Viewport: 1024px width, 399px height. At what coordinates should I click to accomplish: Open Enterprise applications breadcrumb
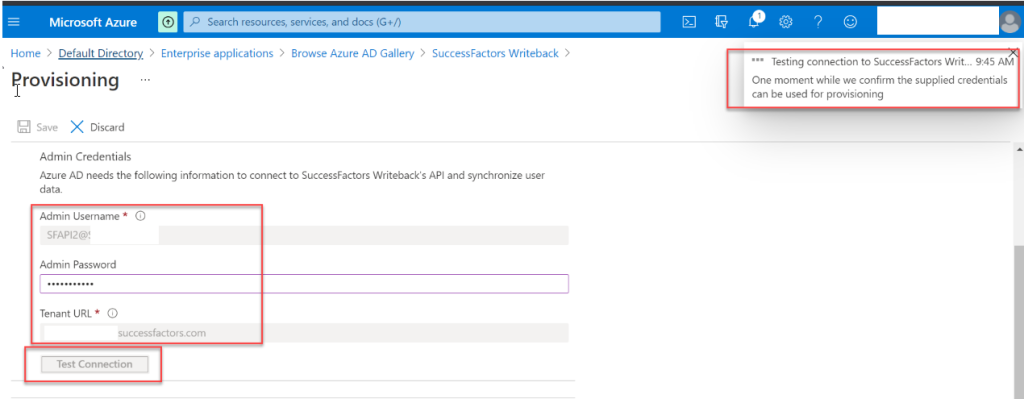[x=217, y=54]
